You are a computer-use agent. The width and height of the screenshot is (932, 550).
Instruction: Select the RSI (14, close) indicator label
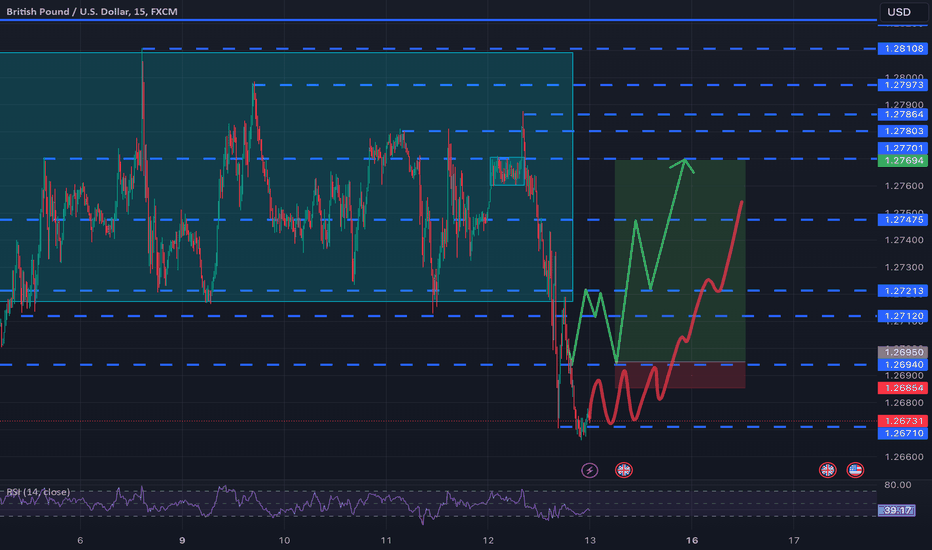(x=38, y=492)
